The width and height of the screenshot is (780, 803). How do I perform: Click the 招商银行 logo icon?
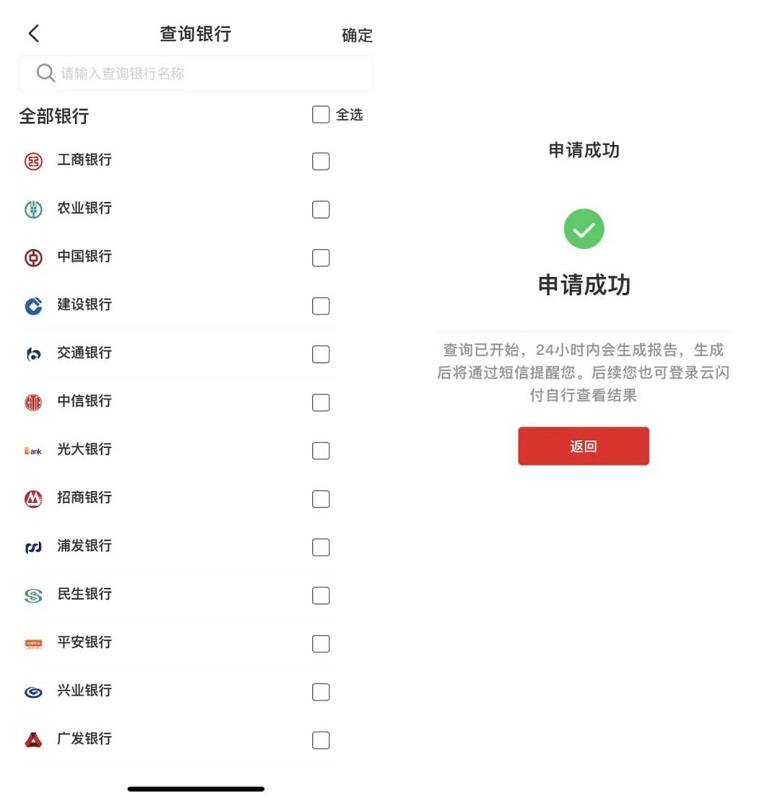tap(34, 498)
